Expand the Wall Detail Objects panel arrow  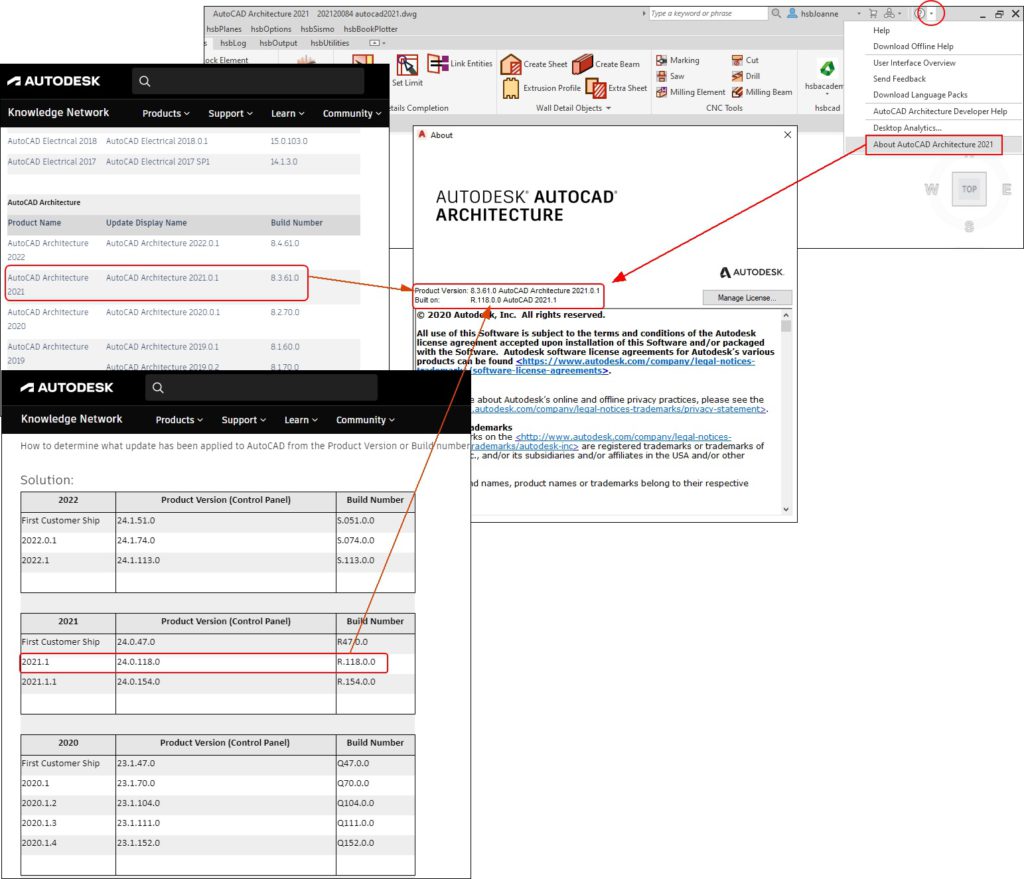pos(609,108)
